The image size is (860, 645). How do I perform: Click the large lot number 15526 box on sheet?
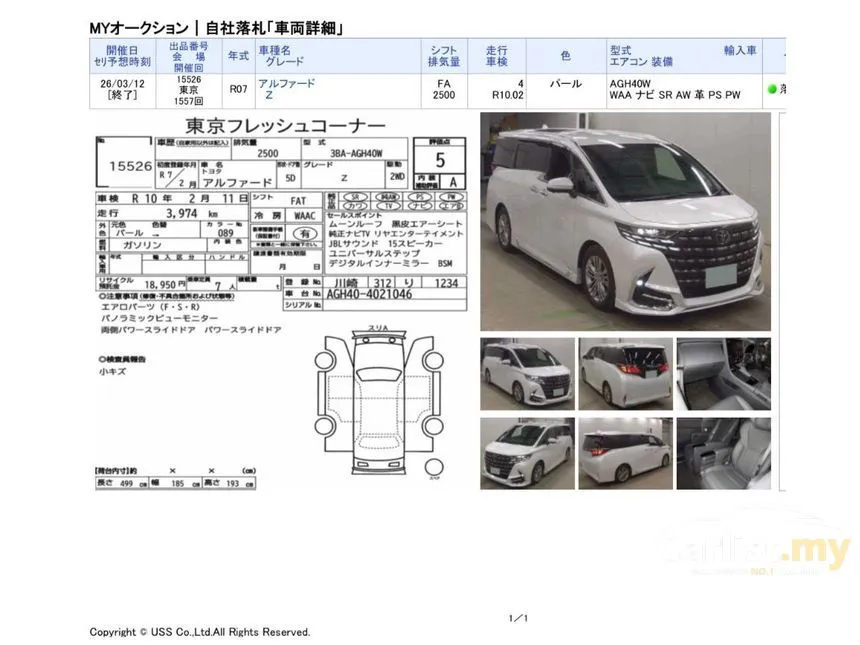pyautogui.click(x=124, y=162)
